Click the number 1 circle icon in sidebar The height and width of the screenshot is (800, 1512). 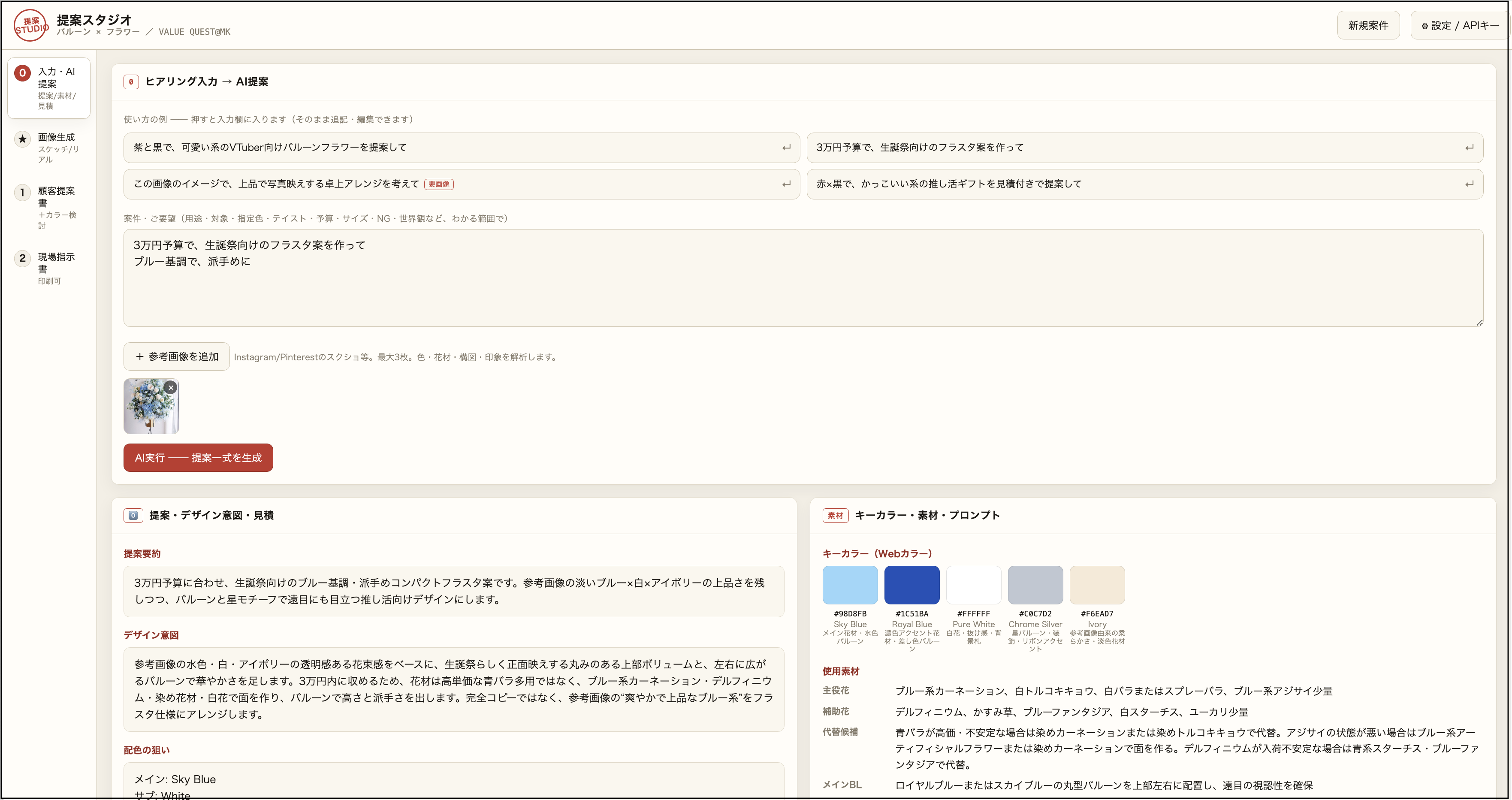22,193
